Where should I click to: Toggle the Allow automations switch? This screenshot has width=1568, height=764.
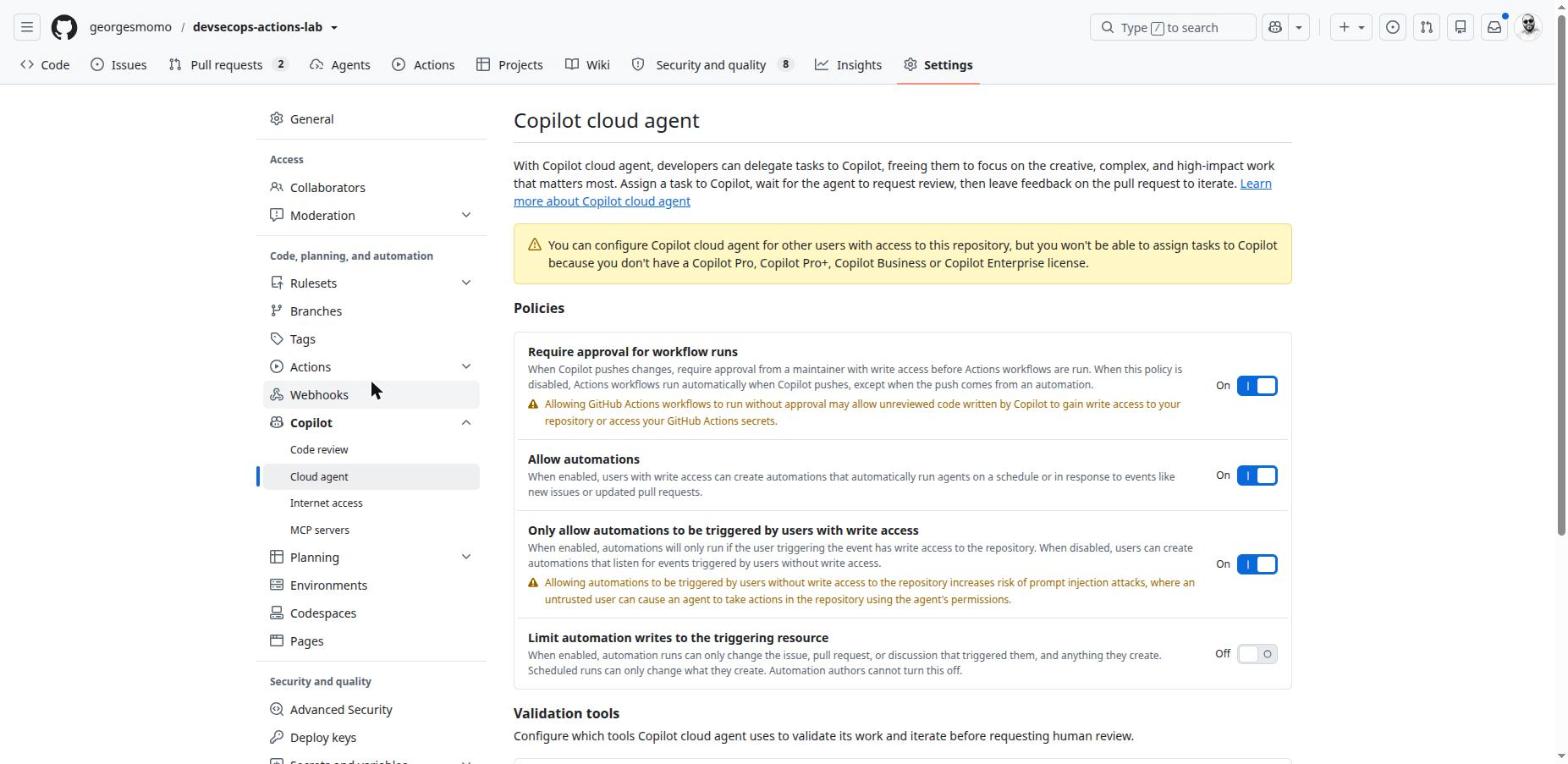(1257, 475)
